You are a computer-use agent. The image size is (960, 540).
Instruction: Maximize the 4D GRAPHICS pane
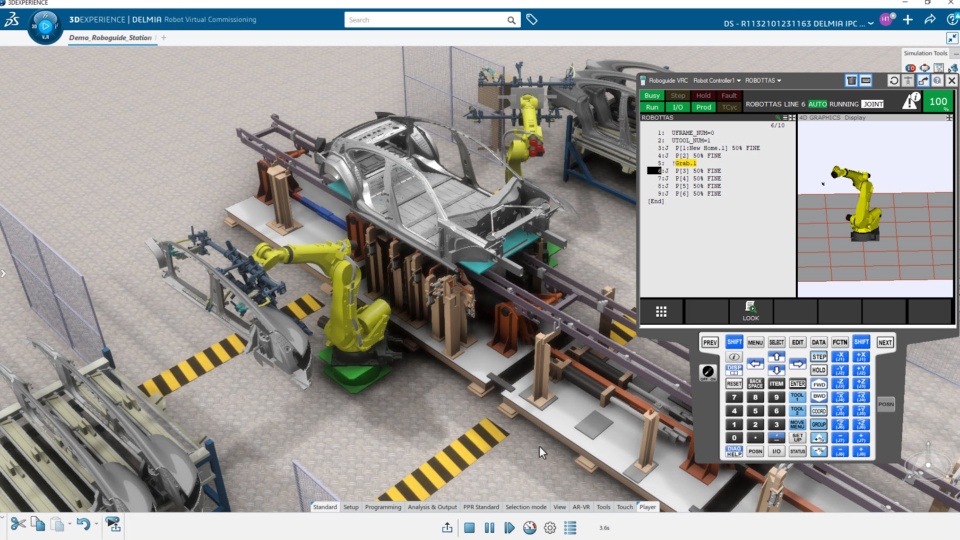(x=949, y=118)
